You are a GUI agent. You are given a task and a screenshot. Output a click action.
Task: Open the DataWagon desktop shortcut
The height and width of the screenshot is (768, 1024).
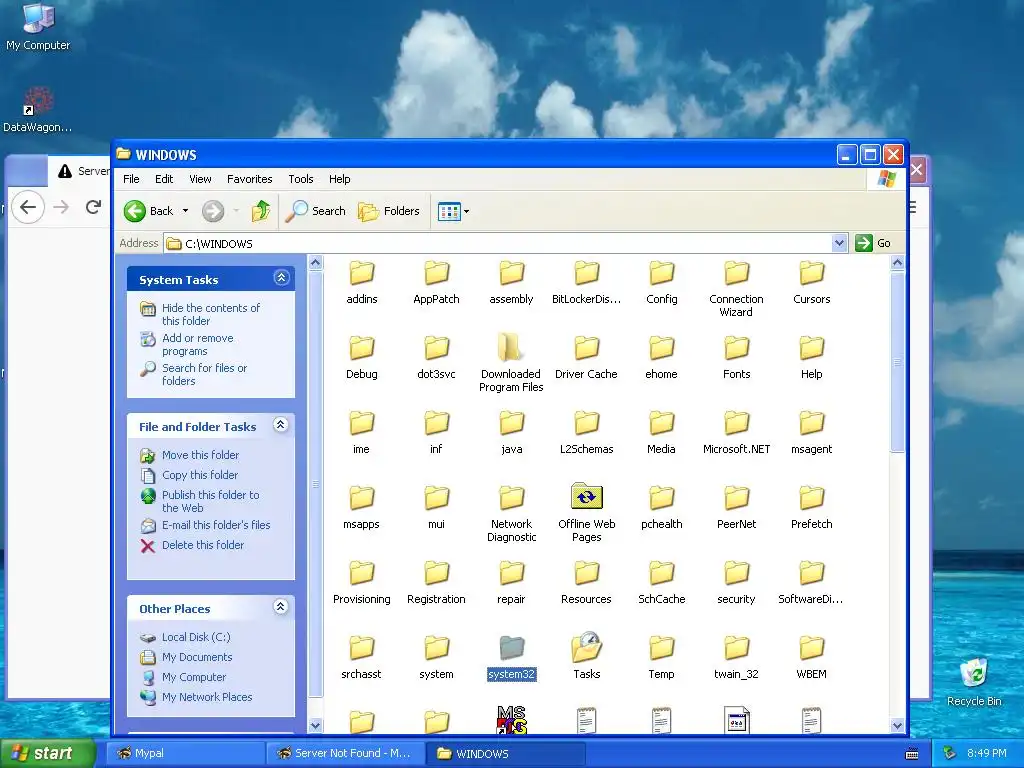click(38, 110)
